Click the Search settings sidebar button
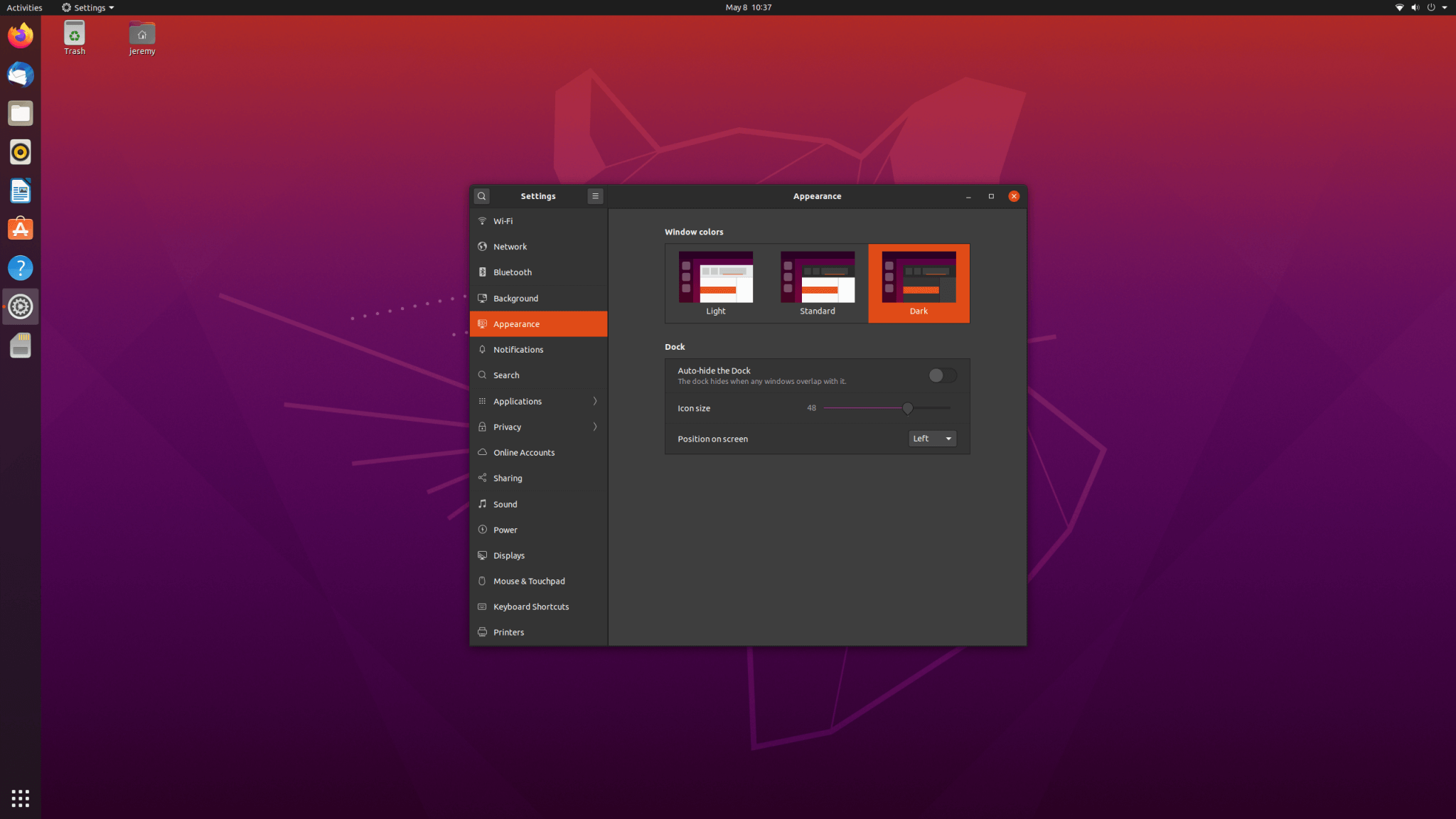This screenshot has height=819, width=1456. tap(538, 374)
